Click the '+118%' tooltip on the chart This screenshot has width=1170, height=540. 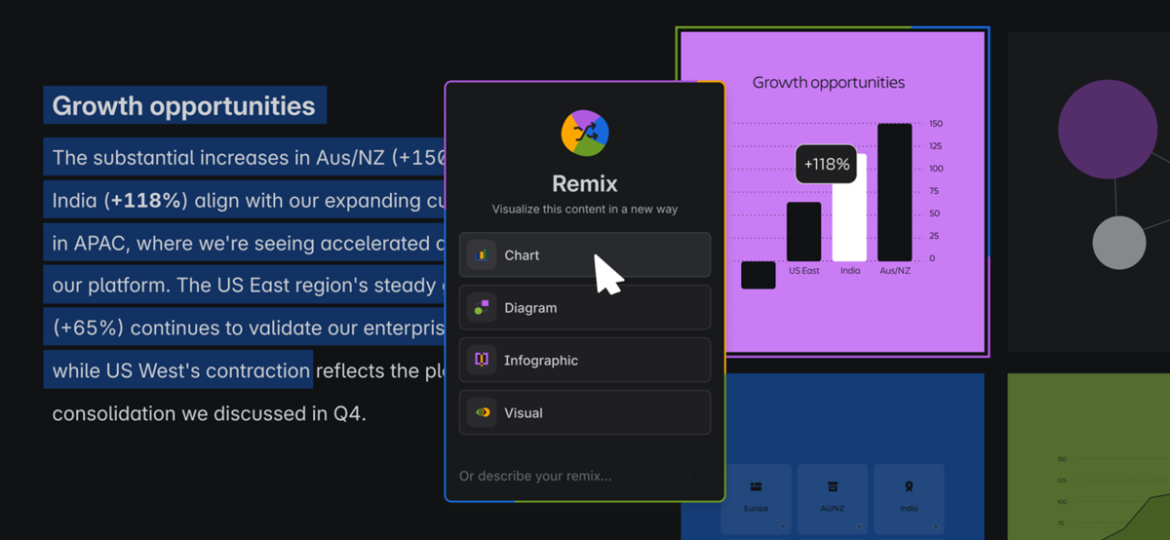pos(826,164)
